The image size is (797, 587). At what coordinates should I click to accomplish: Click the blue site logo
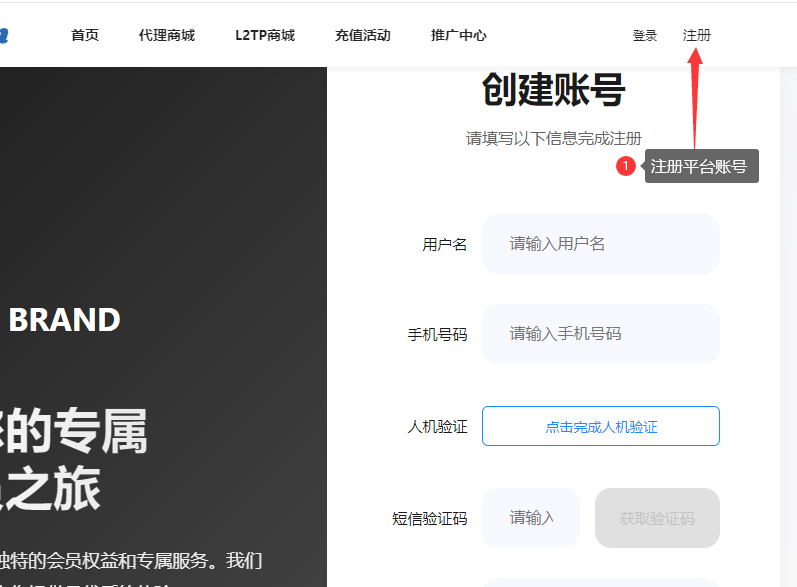(x=4, y=36)
